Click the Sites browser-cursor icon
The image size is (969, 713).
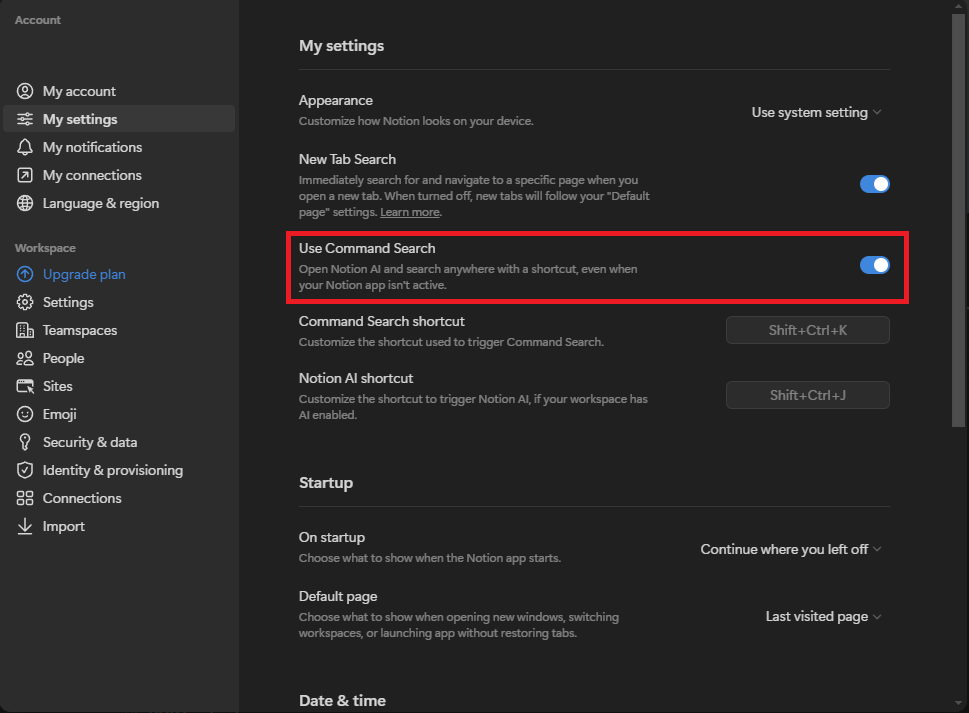pos(25,386)
